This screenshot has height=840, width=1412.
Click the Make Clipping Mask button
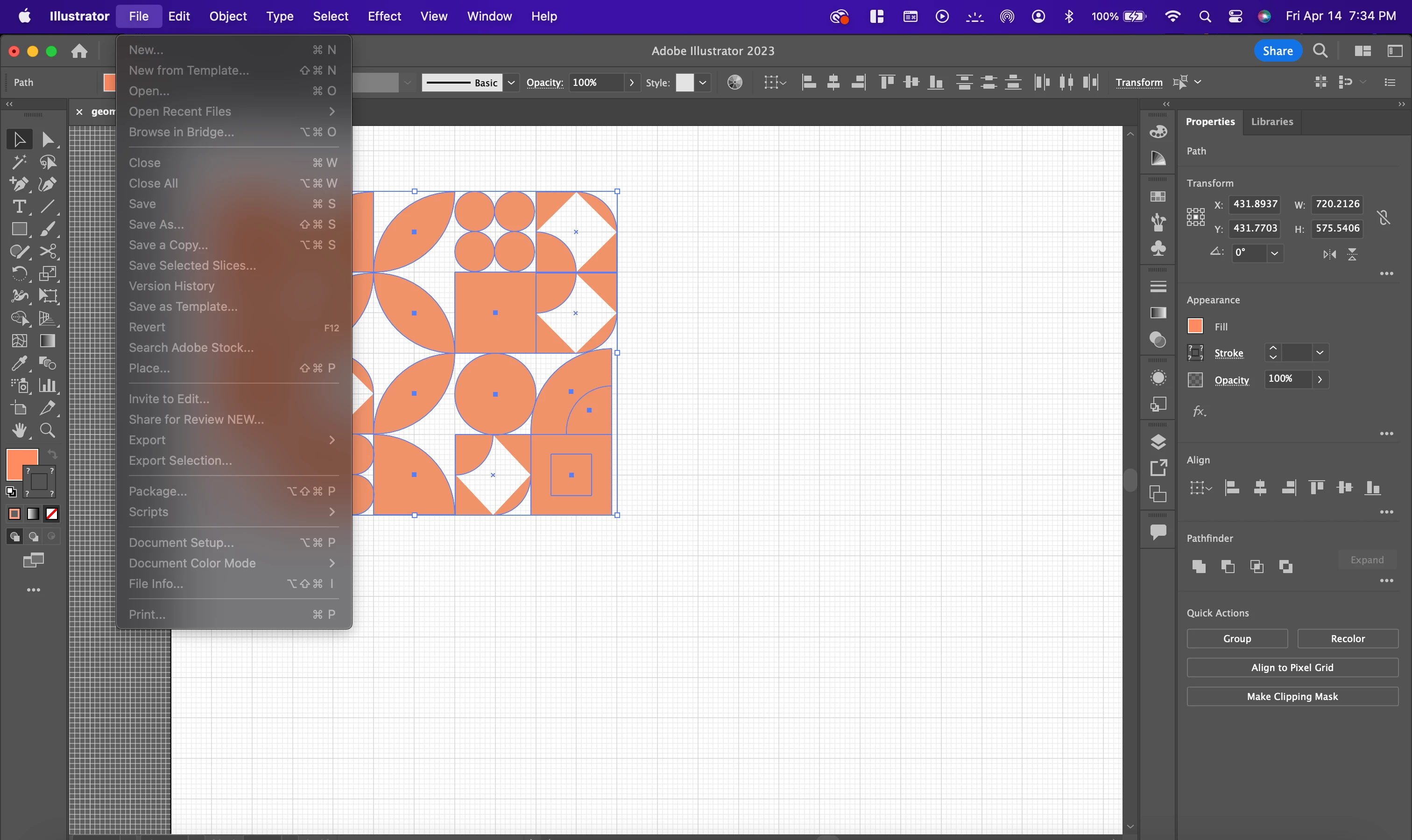[x=1292, y=696]
